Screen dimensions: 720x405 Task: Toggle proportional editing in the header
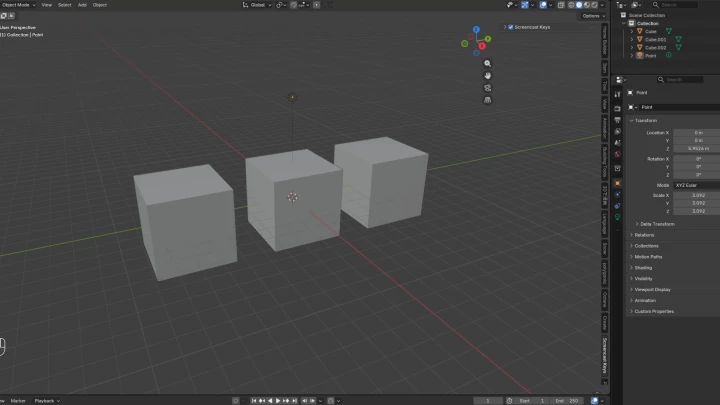pyautogui.click(x=316, y=5)
